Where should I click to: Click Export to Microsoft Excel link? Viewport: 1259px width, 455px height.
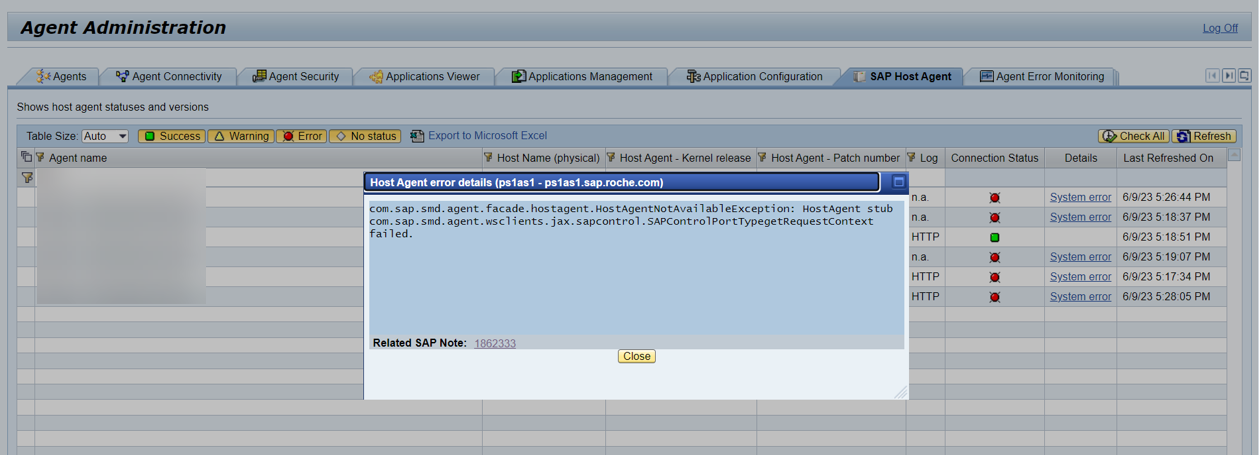tap(487, 136)
